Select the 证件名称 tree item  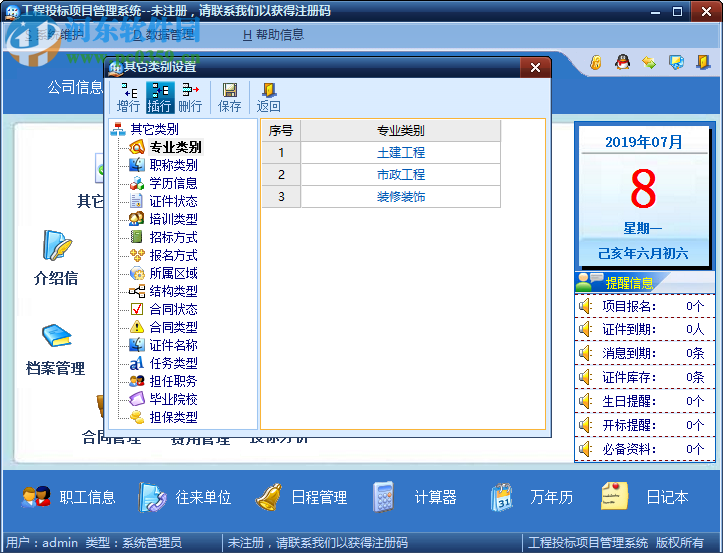click(173, 345)
